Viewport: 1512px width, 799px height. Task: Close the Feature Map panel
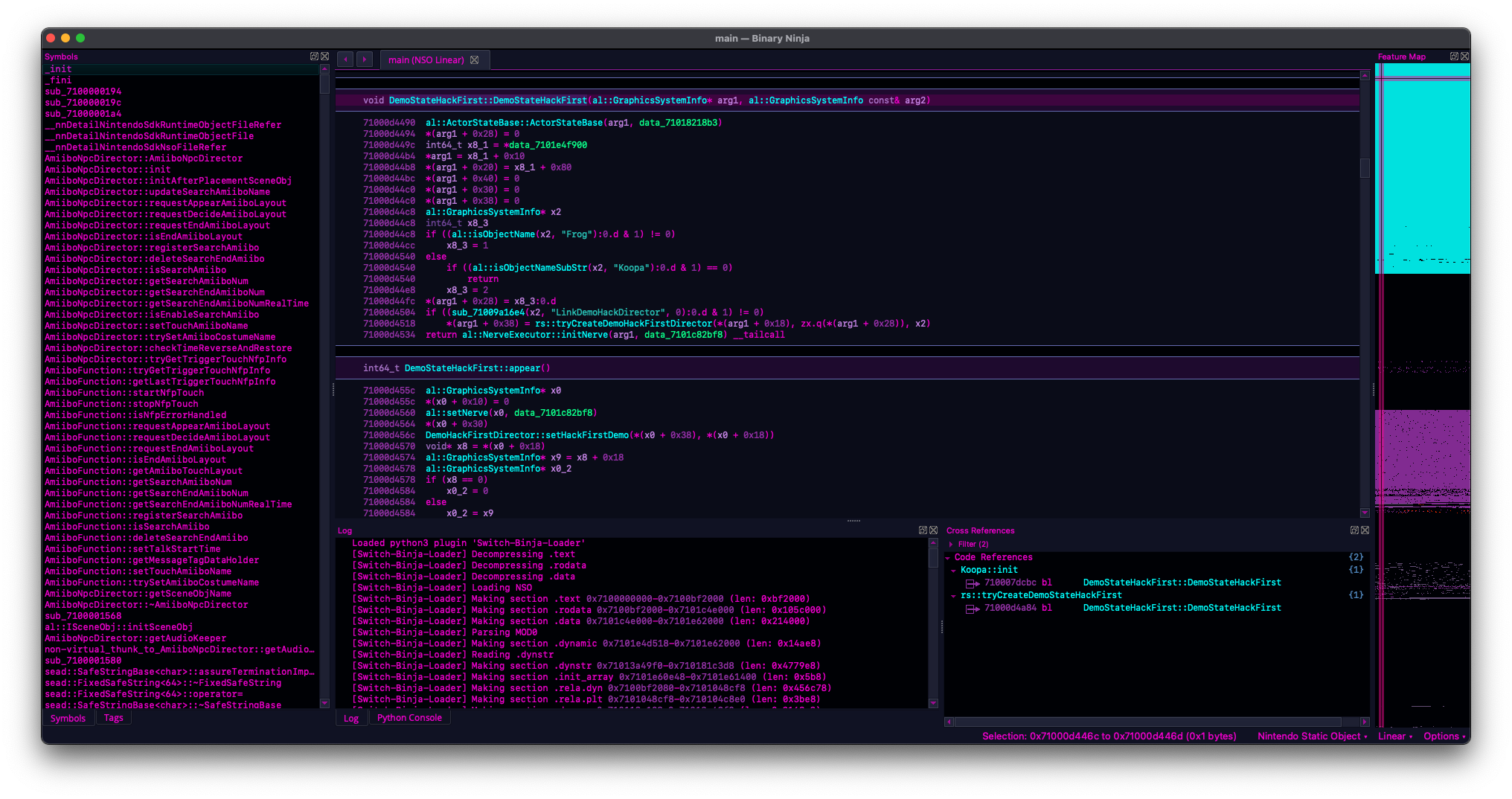point(1464,57)
